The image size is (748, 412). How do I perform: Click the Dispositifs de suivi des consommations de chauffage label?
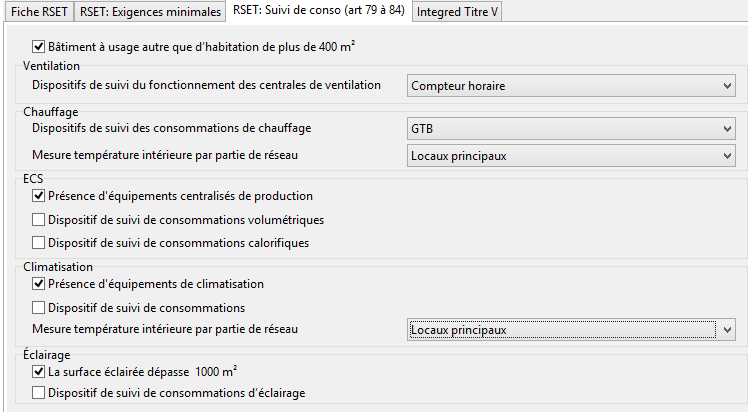tap(171, 128)
